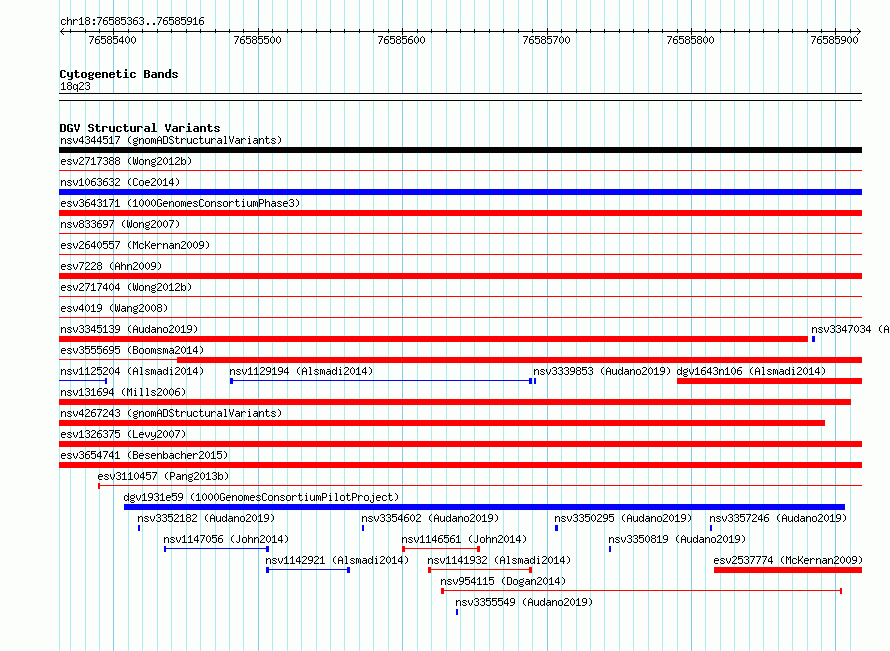The image size is (890, 651).
Task: Click the nsv3347034 label at right edge
Action: pos(850,329)
